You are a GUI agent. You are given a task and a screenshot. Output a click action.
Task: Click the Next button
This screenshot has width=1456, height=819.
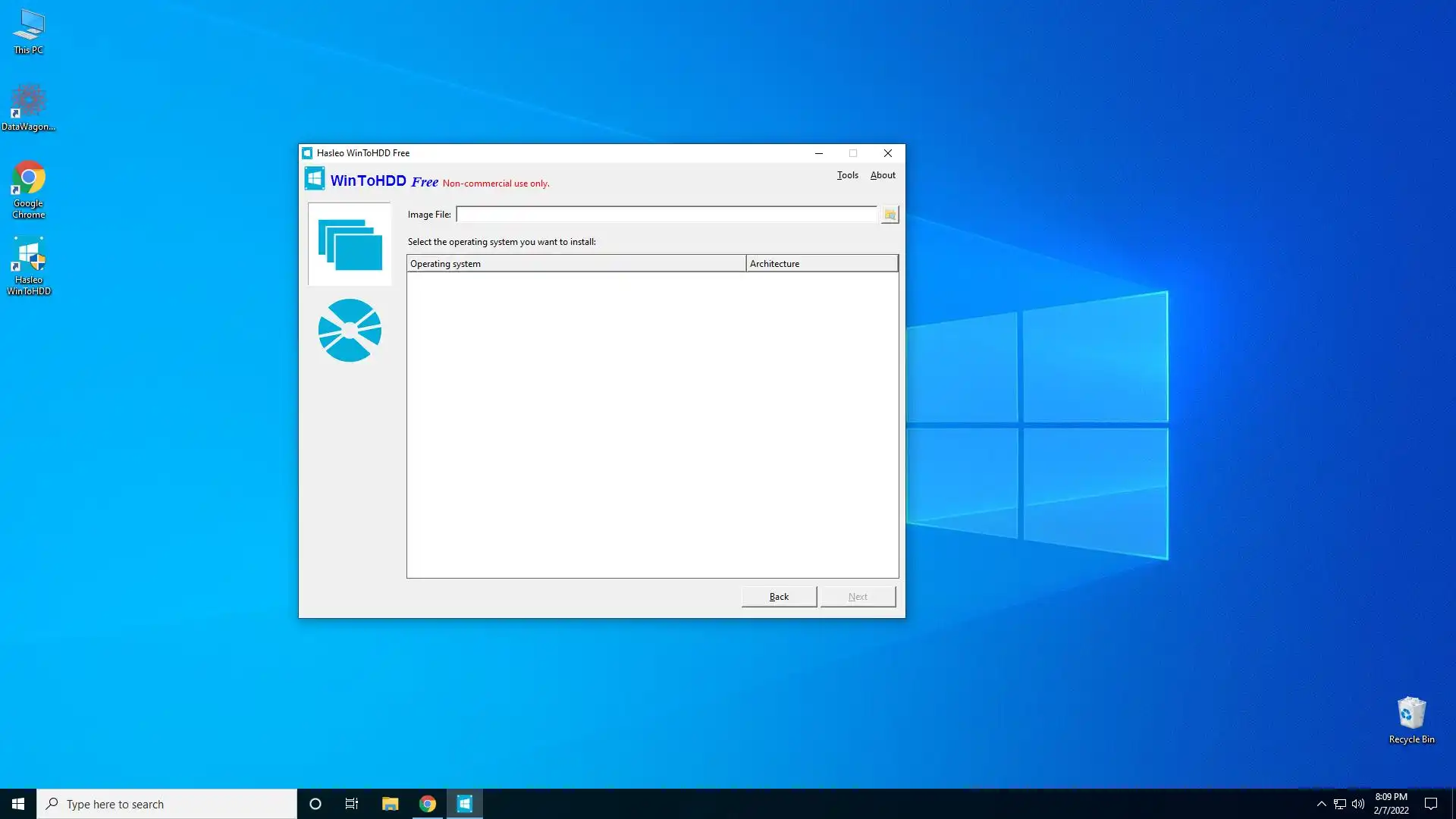tap(858, 597)
